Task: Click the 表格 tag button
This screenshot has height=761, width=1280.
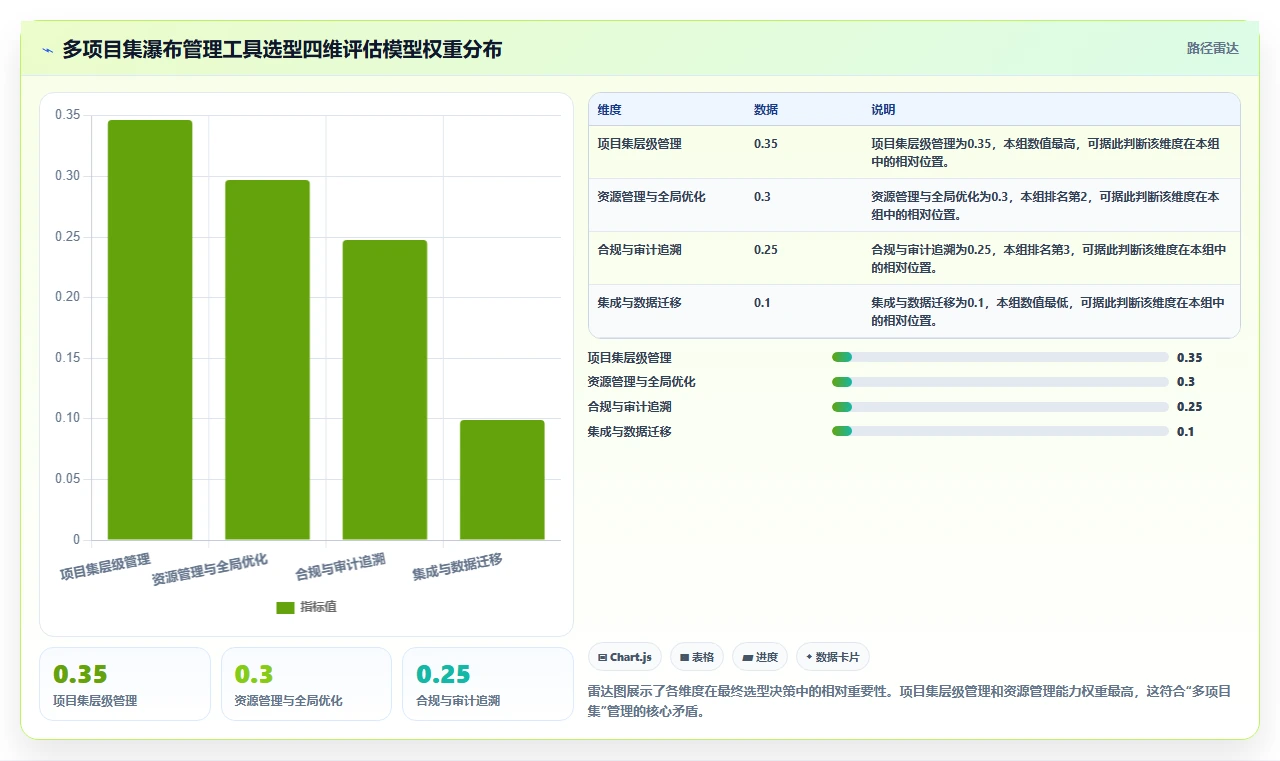Action: pos(697,657)
